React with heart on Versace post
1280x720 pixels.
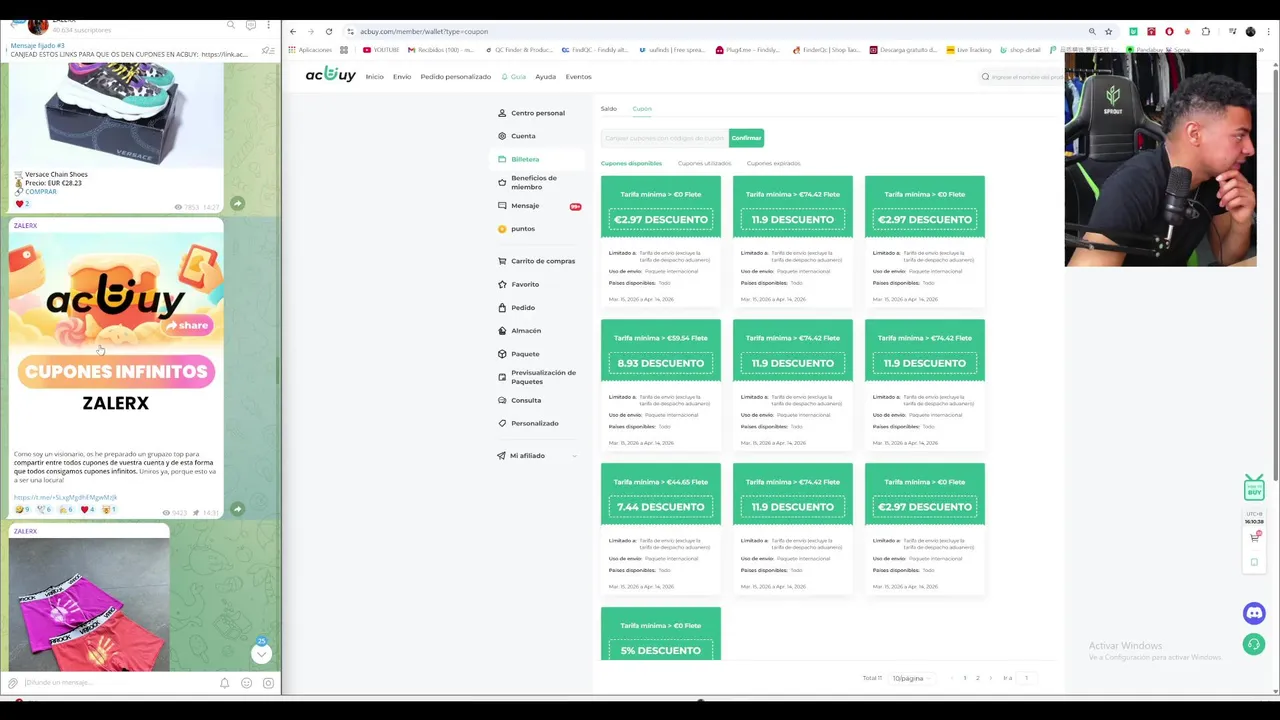(x=22, y=204)
